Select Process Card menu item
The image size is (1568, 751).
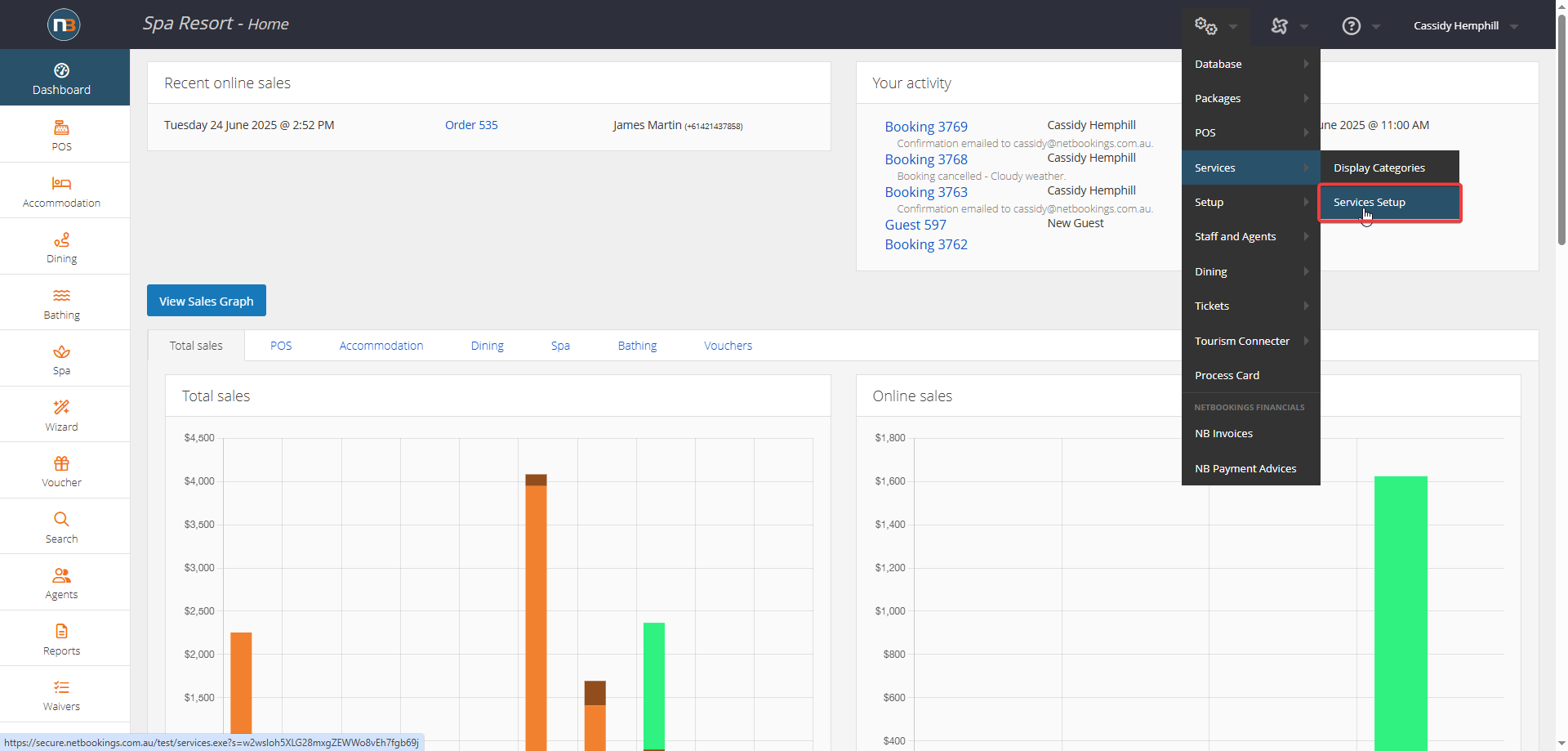(x=1251, y=375)
